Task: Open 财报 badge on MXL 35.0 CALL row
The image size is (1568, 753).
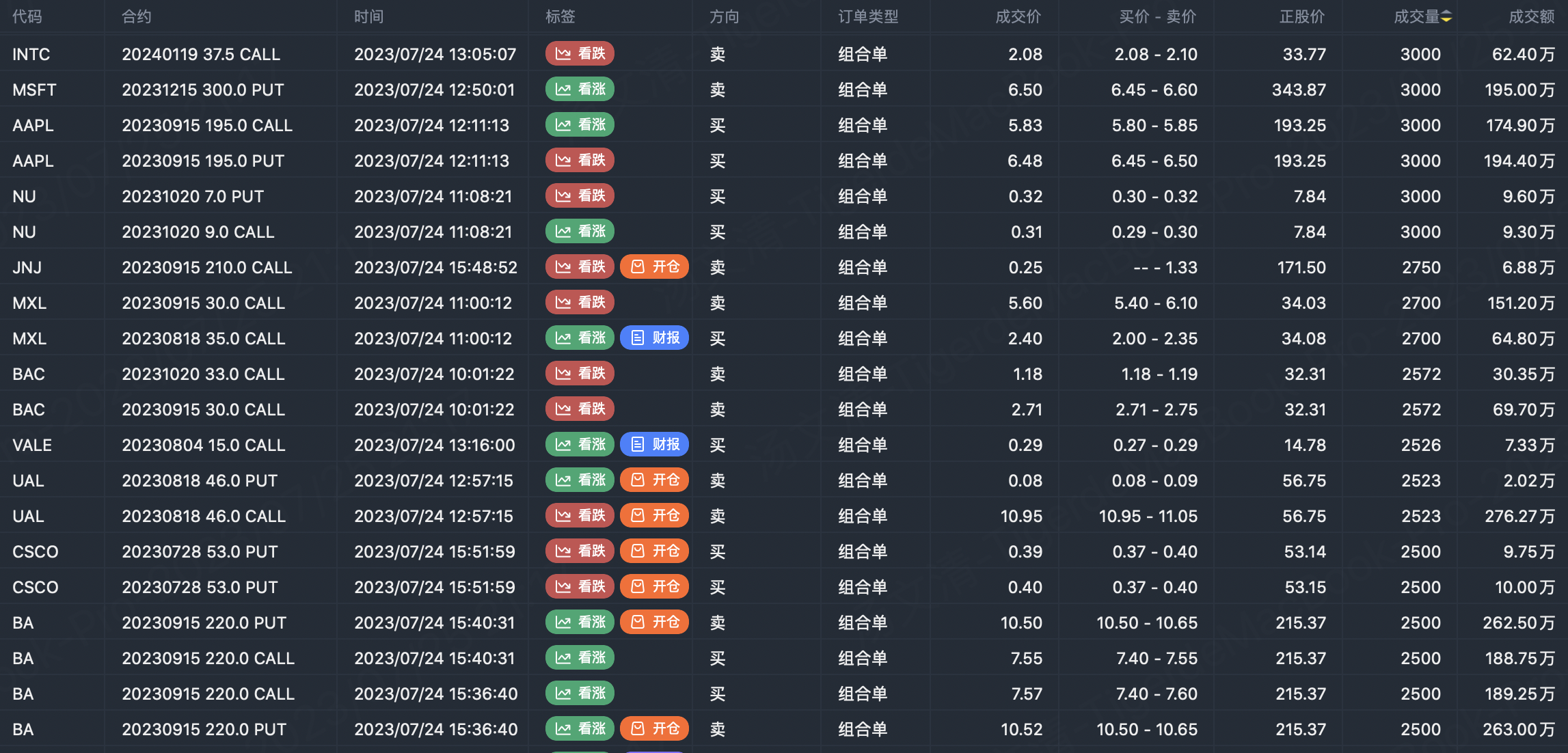Action: (654, 338)
